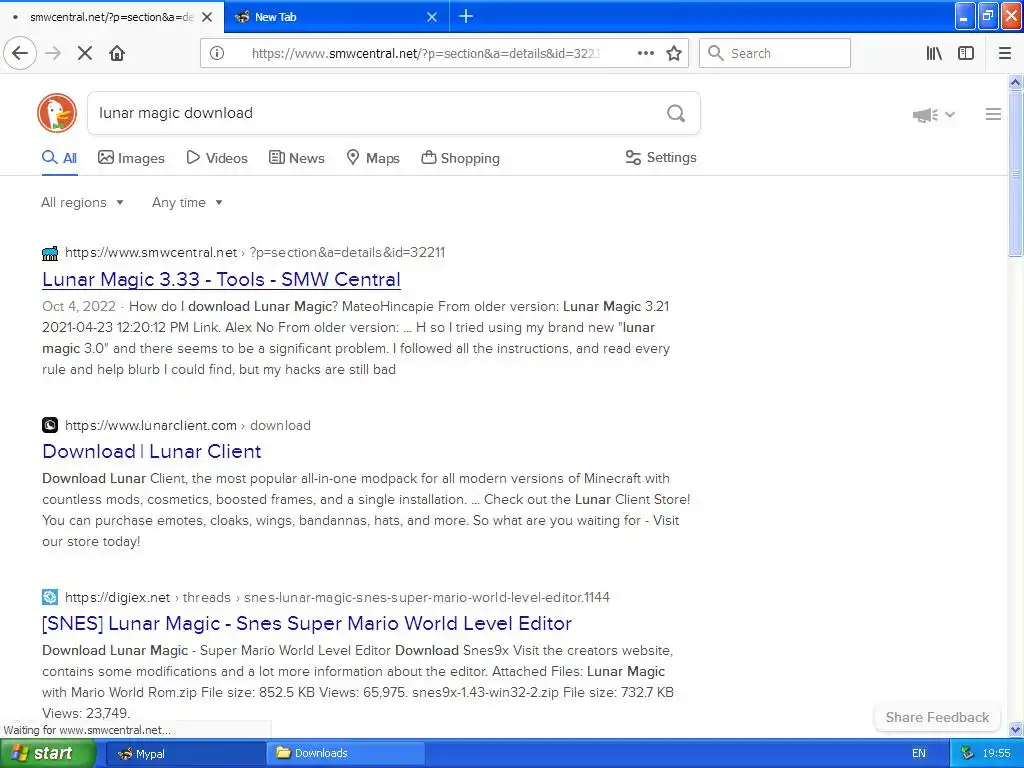Open the DuckDuckGo megaphone dropdown
1024x768 pixels.
click(x=934, y=115)
